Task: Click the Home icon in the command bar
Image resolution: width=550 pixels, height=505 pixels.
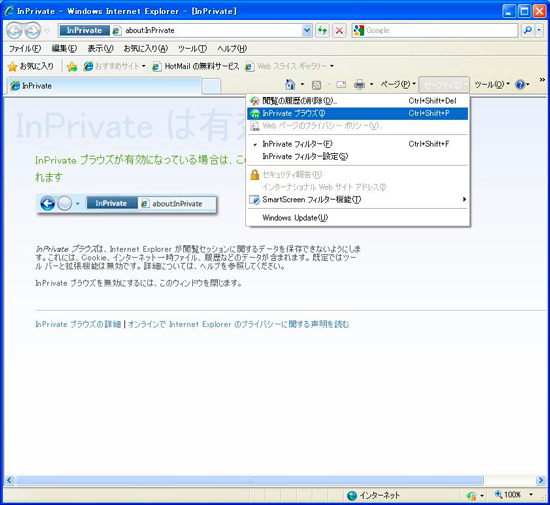Action: pos(290,84)
